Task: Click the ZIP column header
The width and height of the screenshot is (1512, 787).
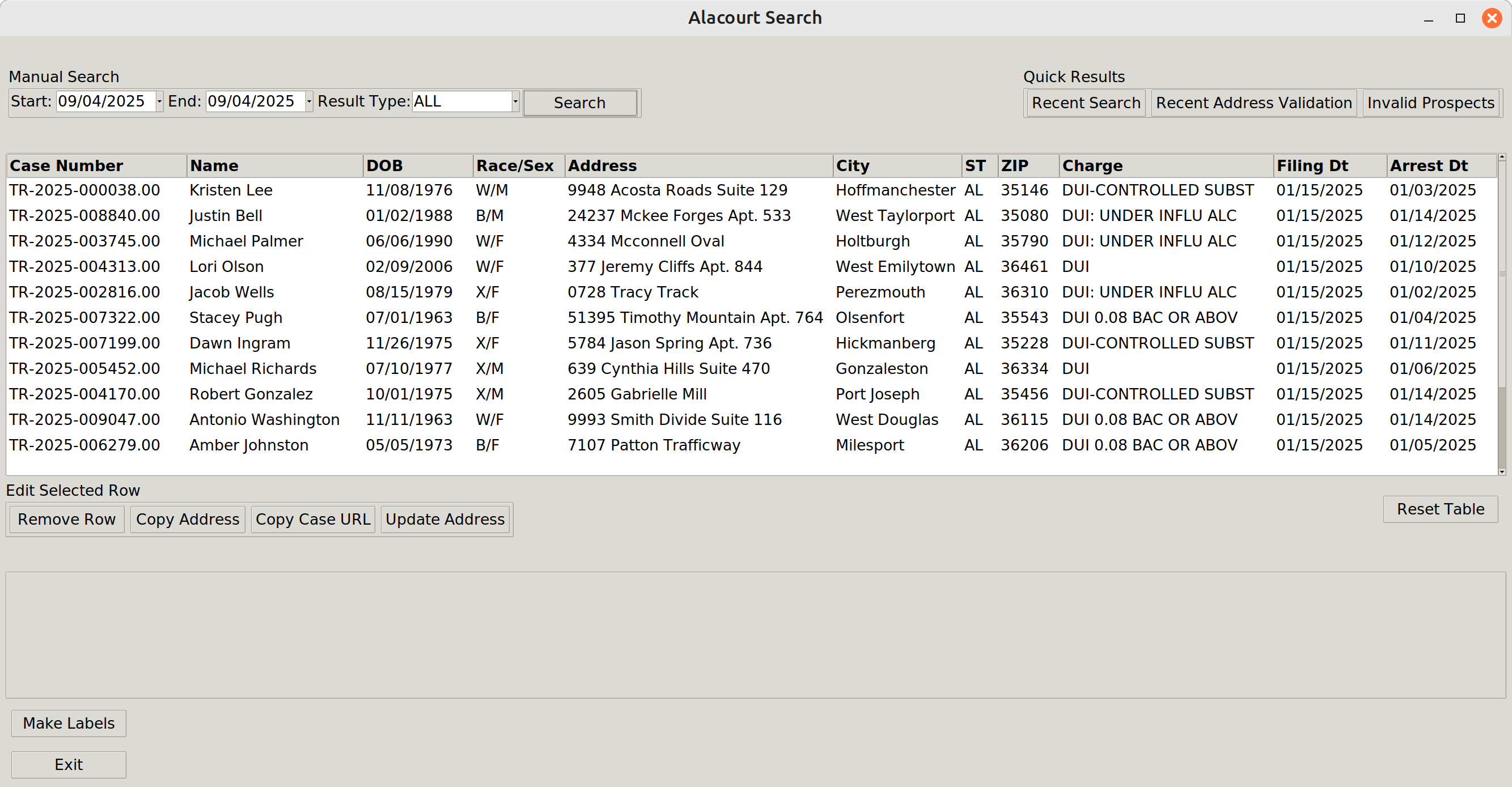Action: coord(1028,166)
